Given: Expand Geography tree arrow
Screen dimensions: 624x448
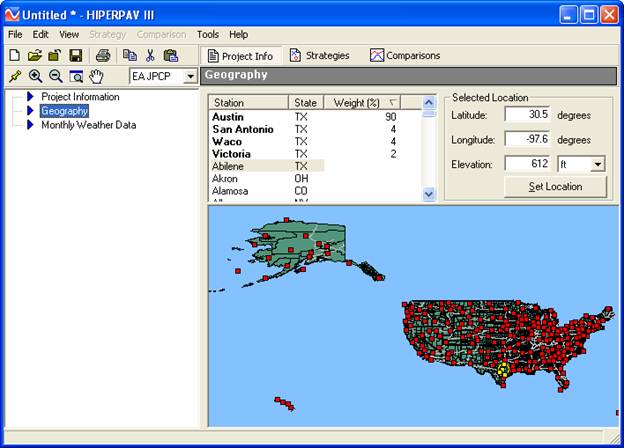Looking at the screenshot, I should [30, 111].
